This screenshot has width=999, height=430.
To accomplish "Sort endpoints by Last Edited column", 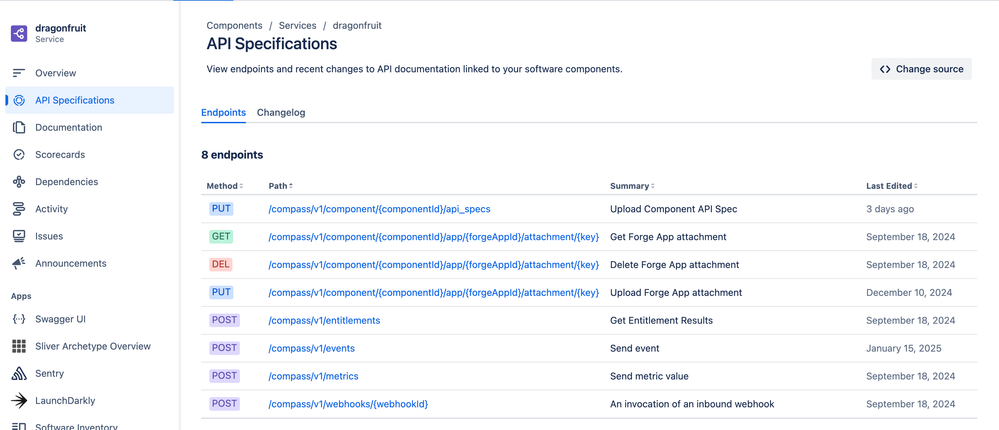I will (891, 186).
